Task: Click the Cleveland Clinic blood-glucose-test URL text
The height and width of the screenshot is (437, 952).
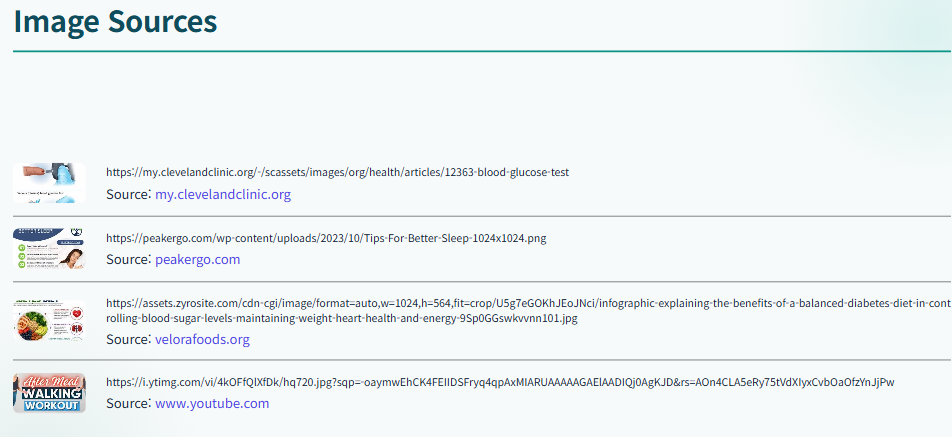Action: pos(338,172)
